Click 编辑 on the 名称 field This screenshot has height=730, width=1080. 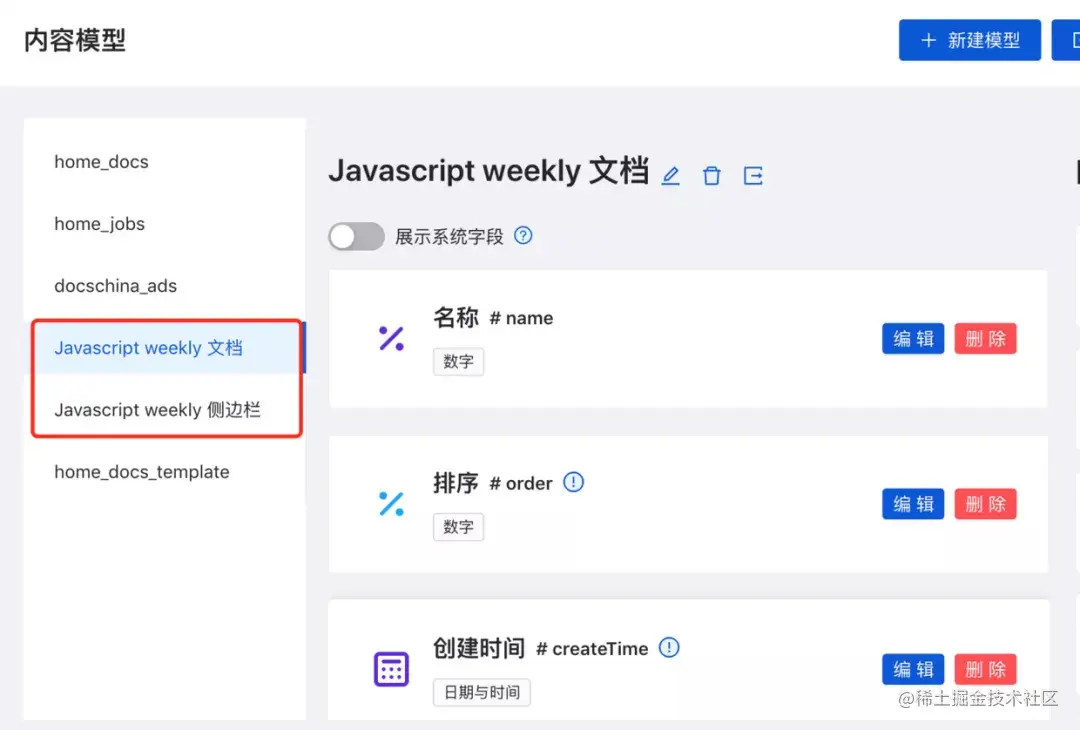tap(912, 338)
